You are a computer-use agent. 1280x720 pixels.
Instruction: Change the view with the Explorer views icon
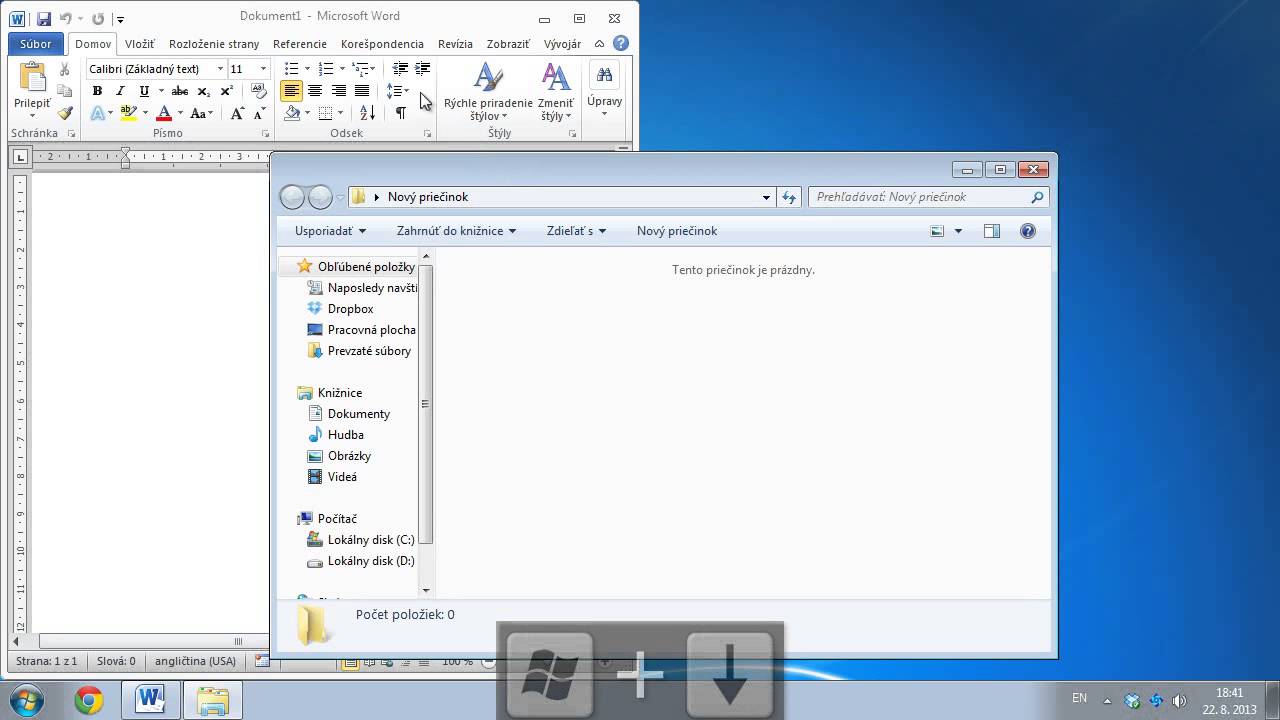(937, 231)
